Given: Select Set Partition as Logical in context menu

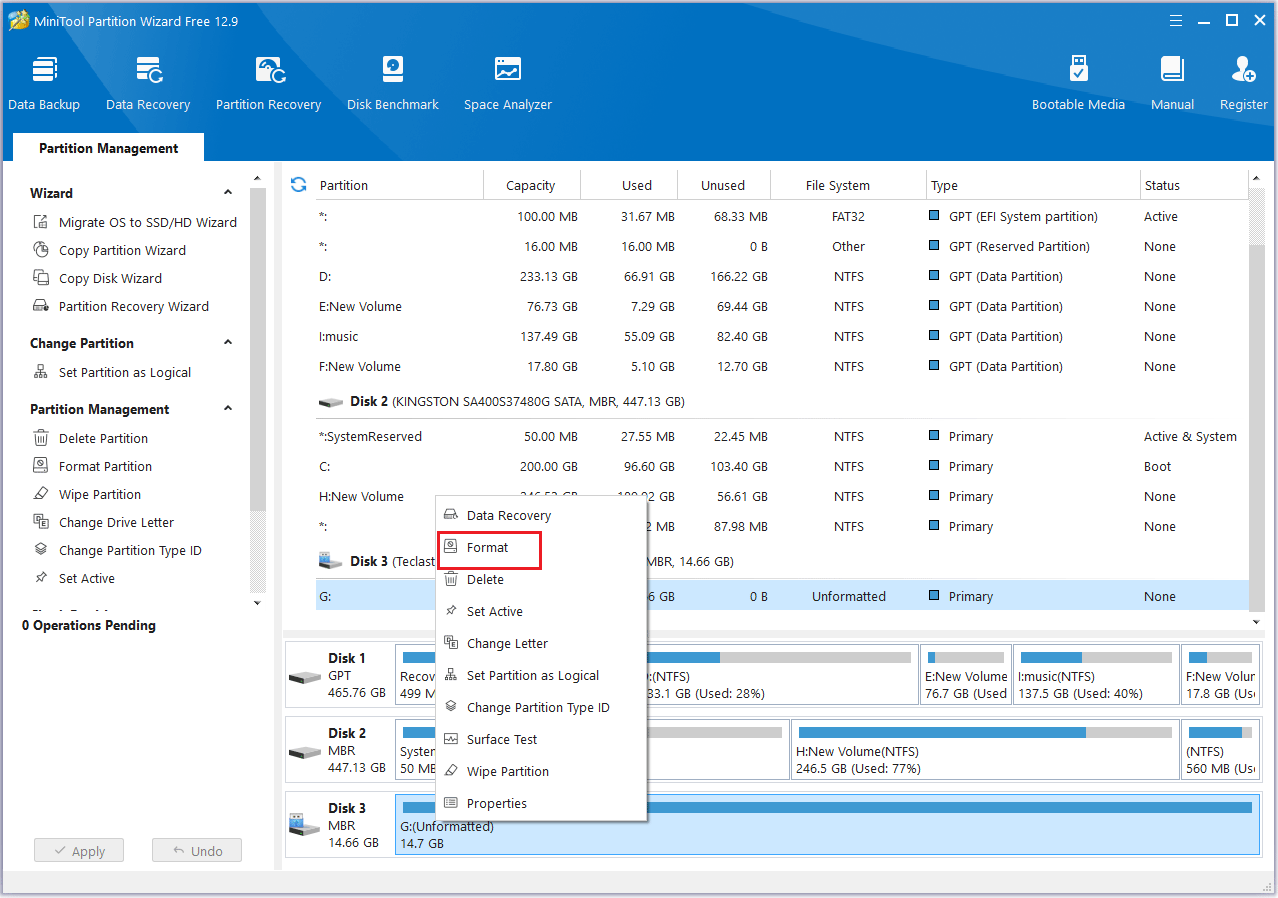Looking at the screenshot, I should click(541, 675).
